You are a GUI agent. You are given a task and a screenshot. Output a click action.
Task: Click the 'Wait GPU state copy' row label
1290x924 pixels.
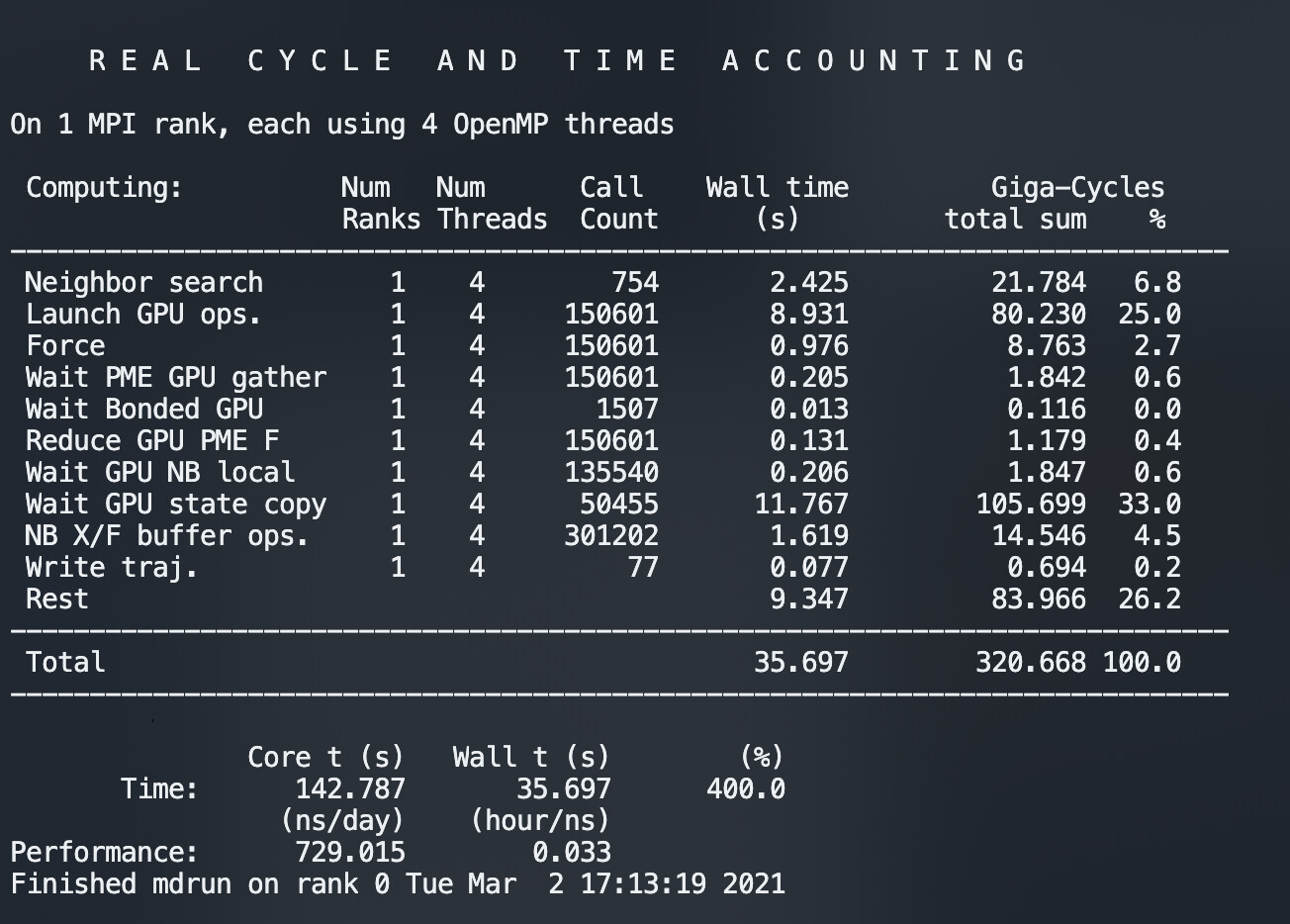click(176, 505)
